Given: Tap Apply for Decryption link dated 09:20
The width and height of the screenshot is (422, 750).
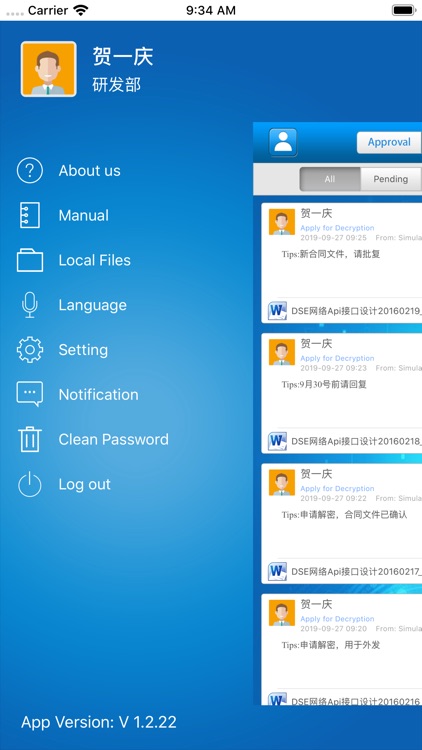Looking at the screenshot, I should coord(337,619).
